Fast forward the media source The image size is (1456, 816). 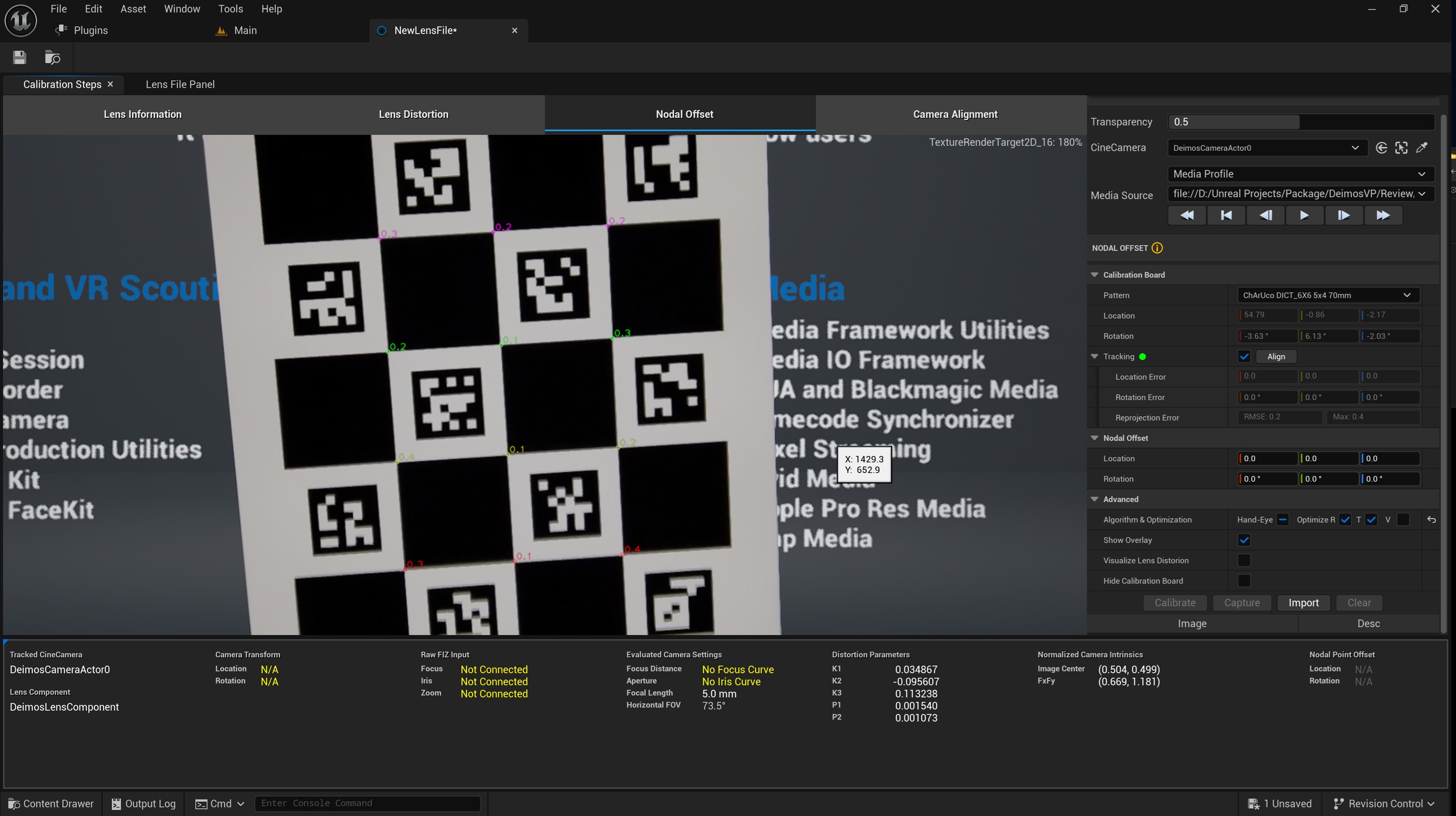pyautogui.click(x=1383, y=216)
